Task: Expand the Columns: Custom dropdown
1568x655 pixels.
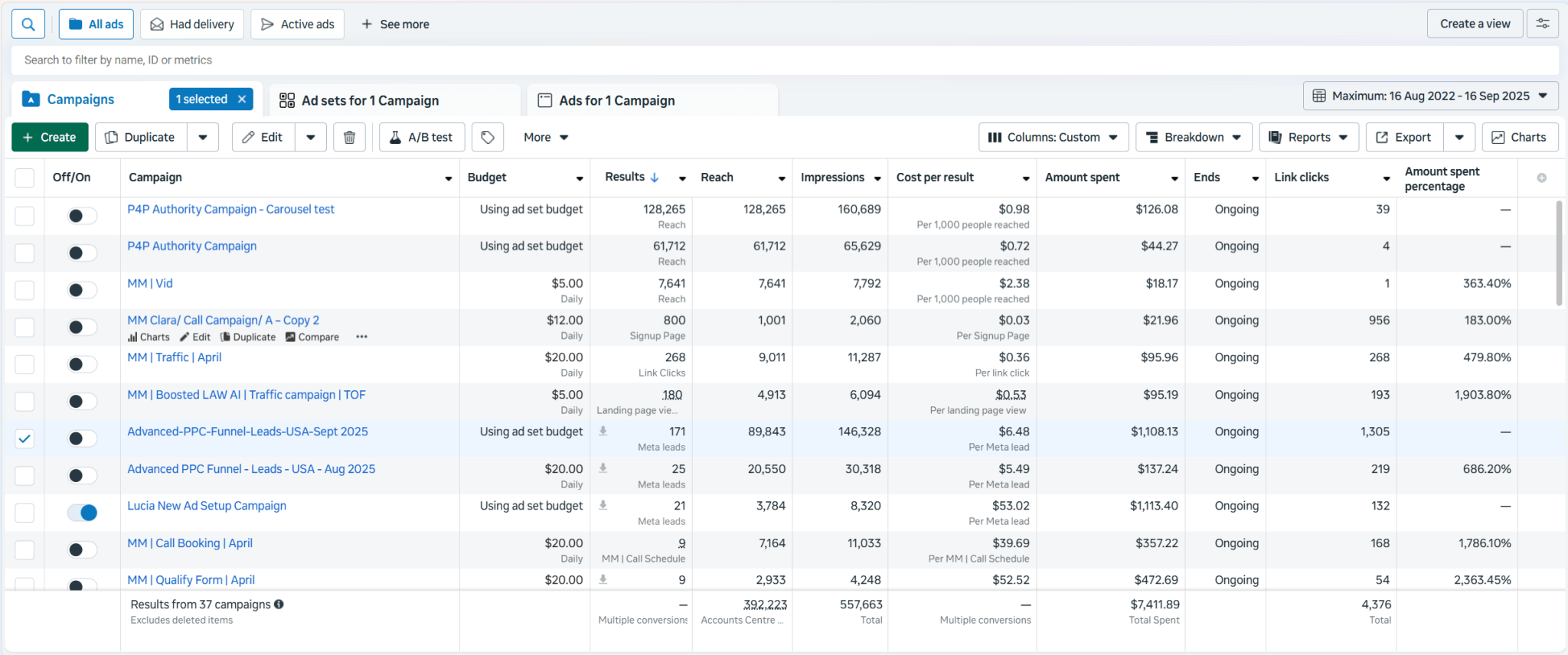Action: coord(1053,138)
